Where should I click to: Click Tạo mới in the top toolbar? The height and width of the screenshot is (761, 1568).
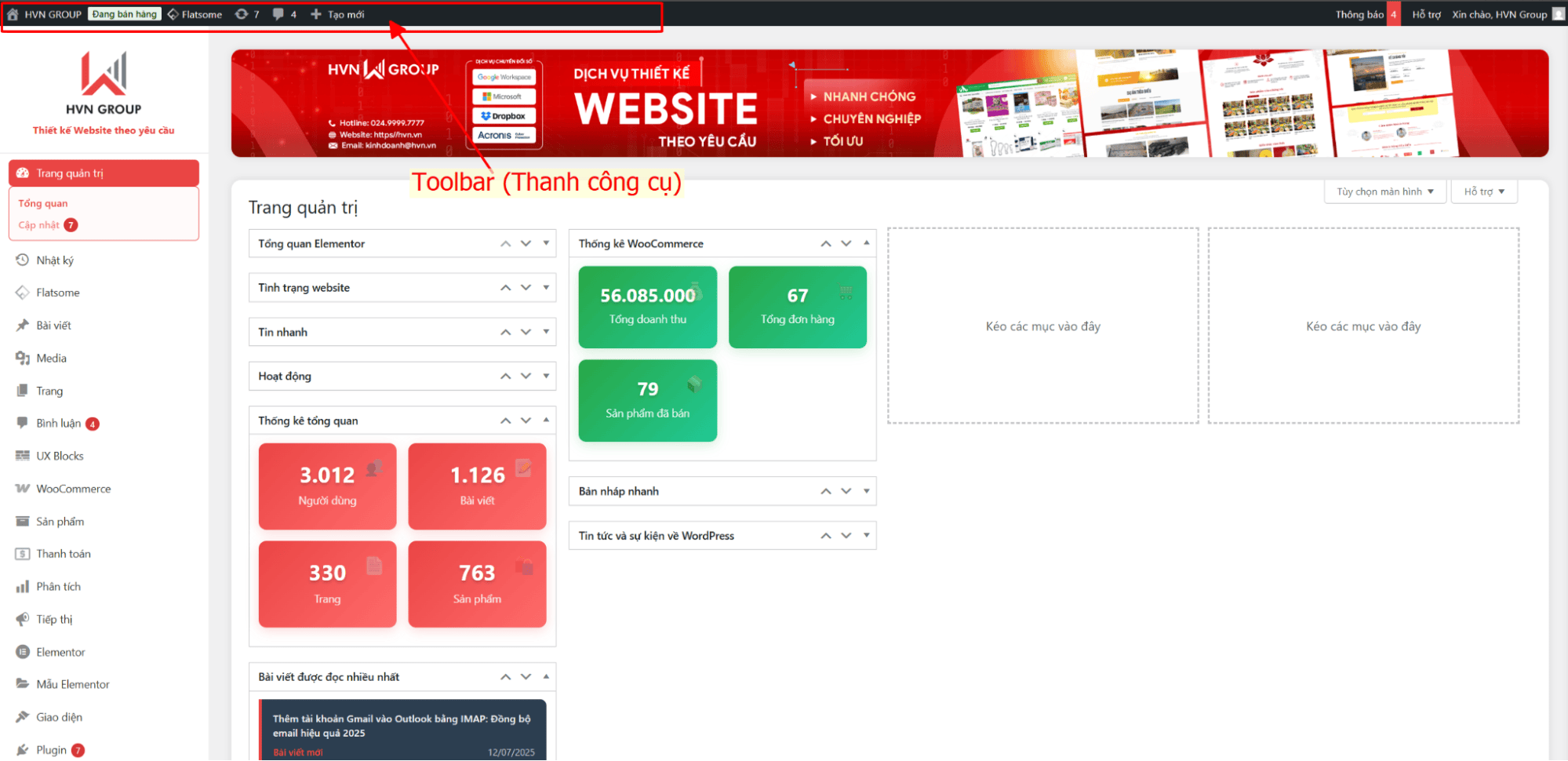(338, 14)
